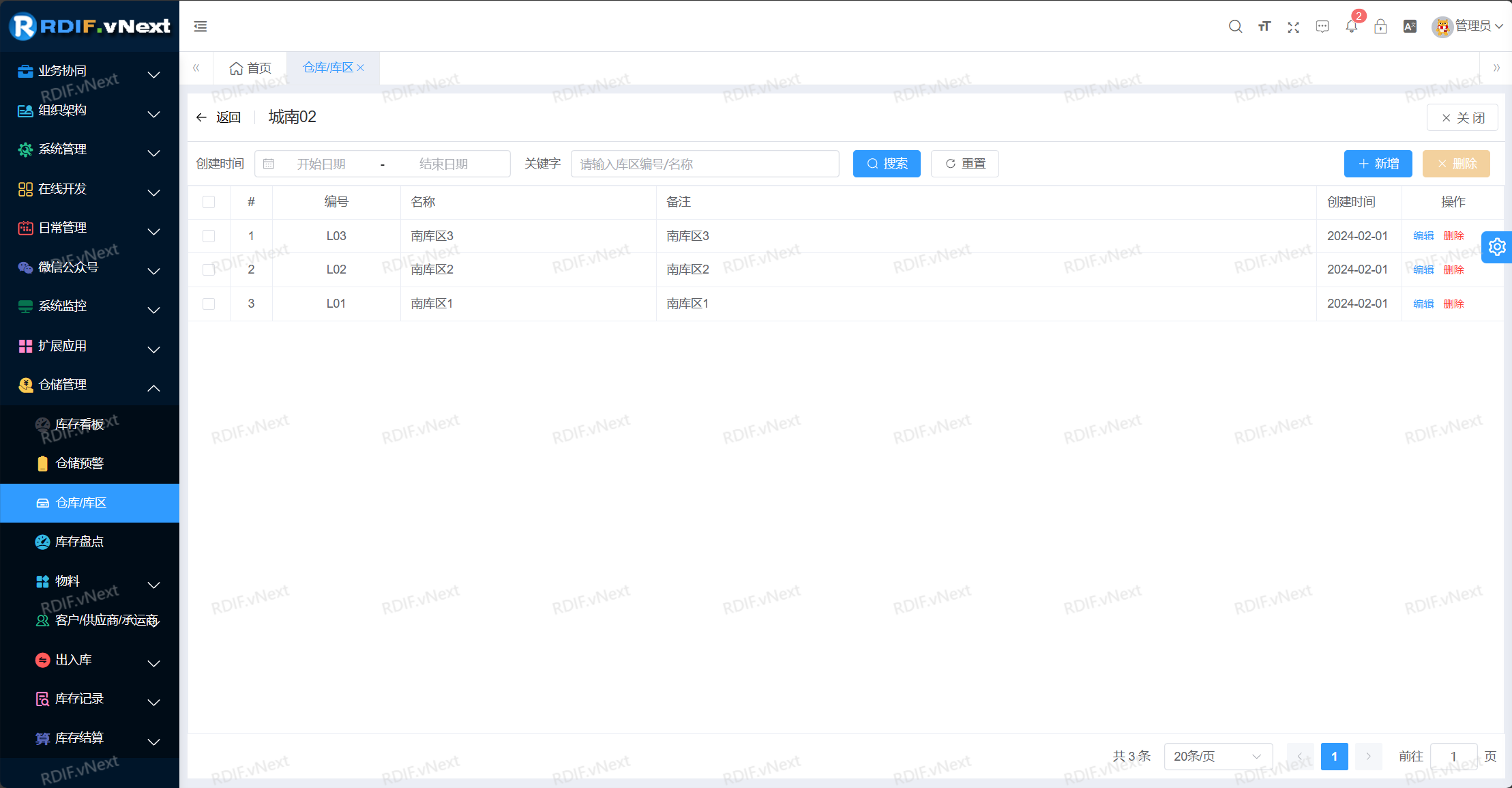Open the chat messages icon in header
The width and height of the screenshot is (1512, 788).
tap(1322, 27)
